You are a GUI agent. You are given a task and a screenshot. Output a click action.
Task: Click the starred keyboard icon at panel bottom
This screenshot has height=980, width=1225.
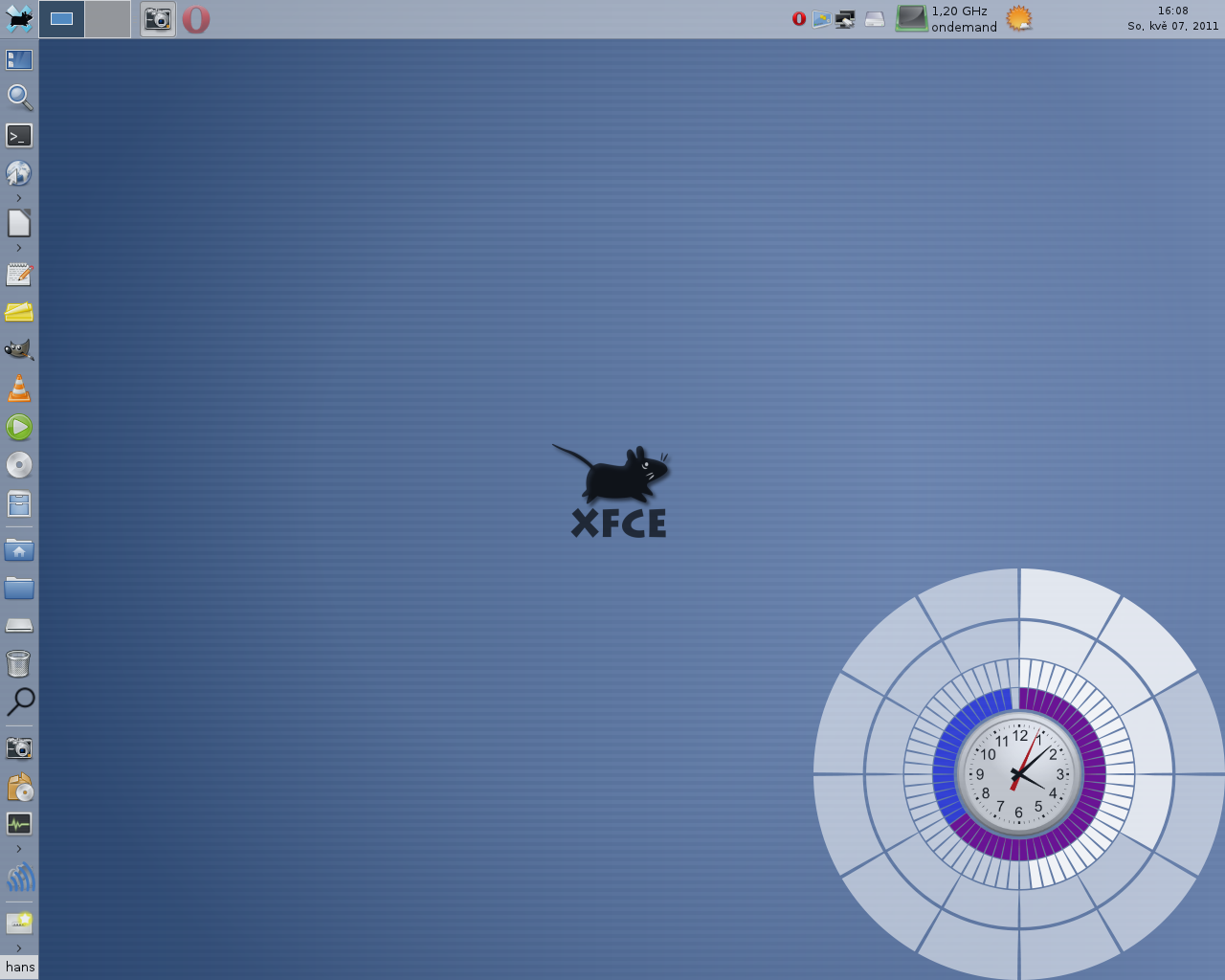click(19, 923)
